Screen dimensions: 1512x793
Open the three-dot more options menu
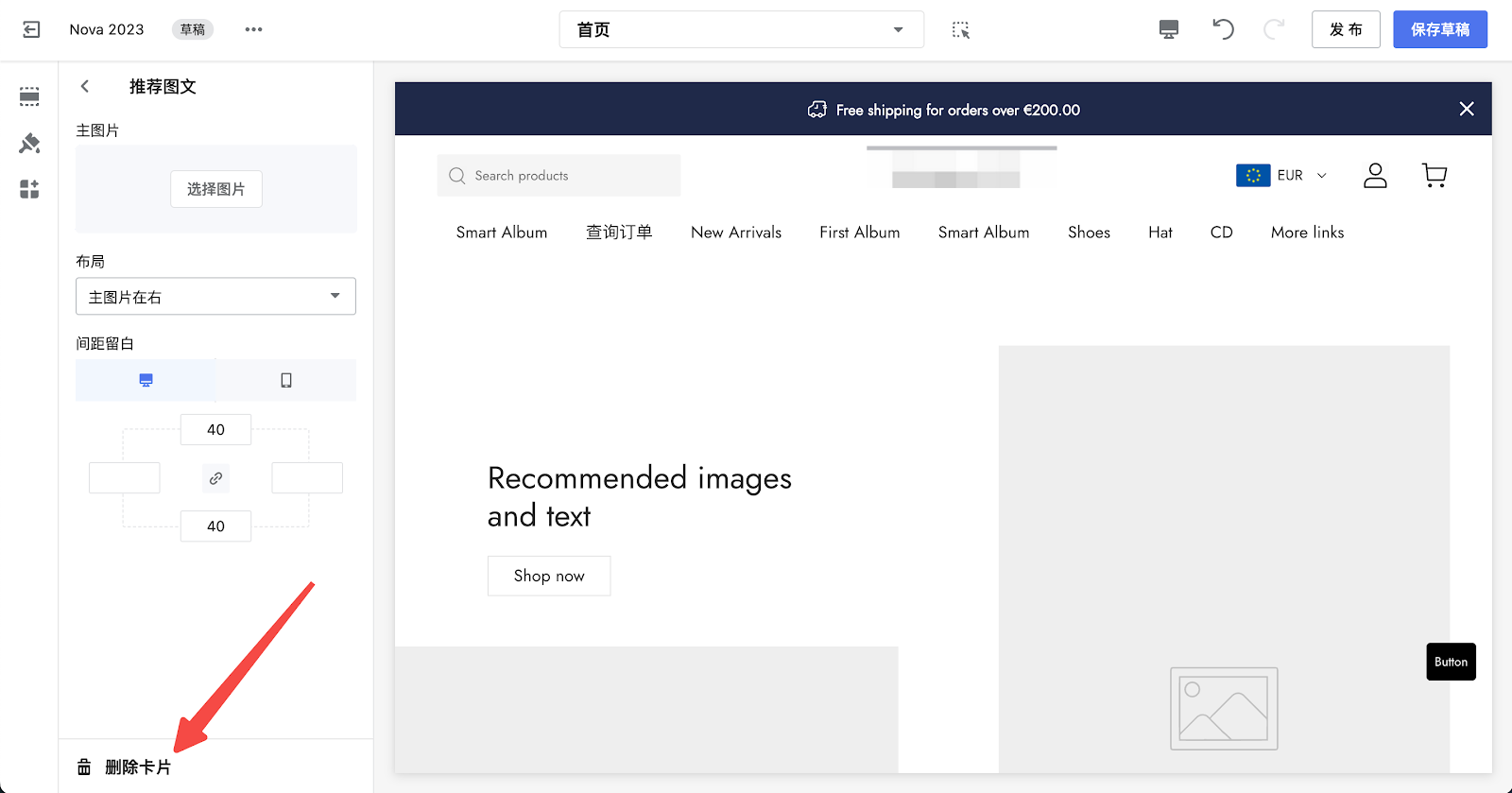pos(253,29)
